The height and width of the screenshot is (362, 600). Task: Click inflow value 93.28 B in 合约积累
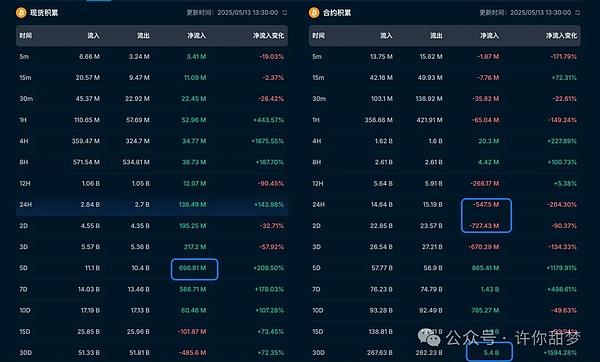[x=382, y=310]
